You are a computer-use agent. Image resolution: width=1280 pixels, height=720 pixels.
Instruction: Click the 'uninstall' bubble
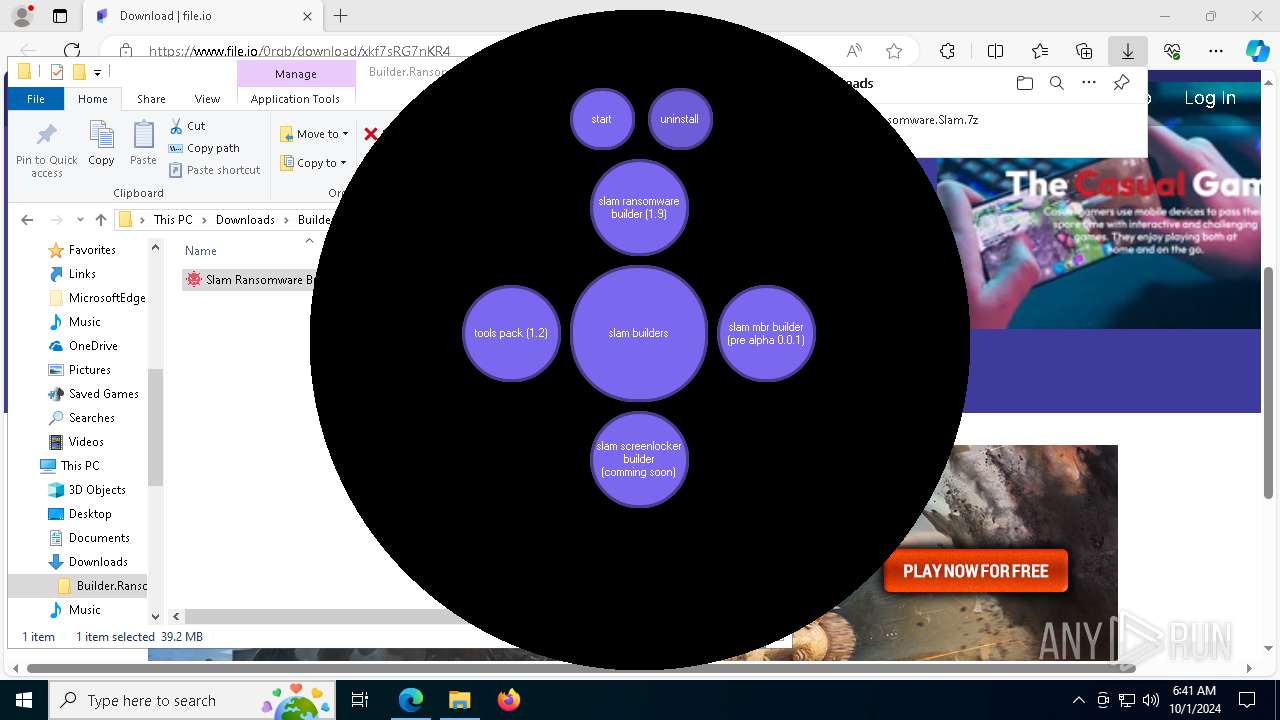click(680, 119)
